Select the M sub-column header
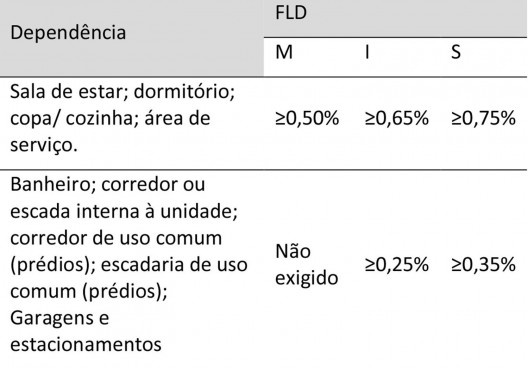The image size is (528, 368). click(x=284, y=52)
